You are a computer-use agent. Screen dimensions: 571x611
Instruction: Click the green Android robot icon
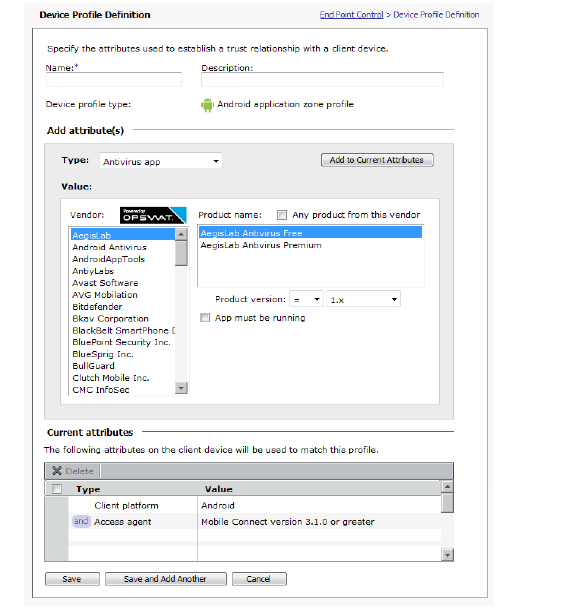click(x=207, y=105)
